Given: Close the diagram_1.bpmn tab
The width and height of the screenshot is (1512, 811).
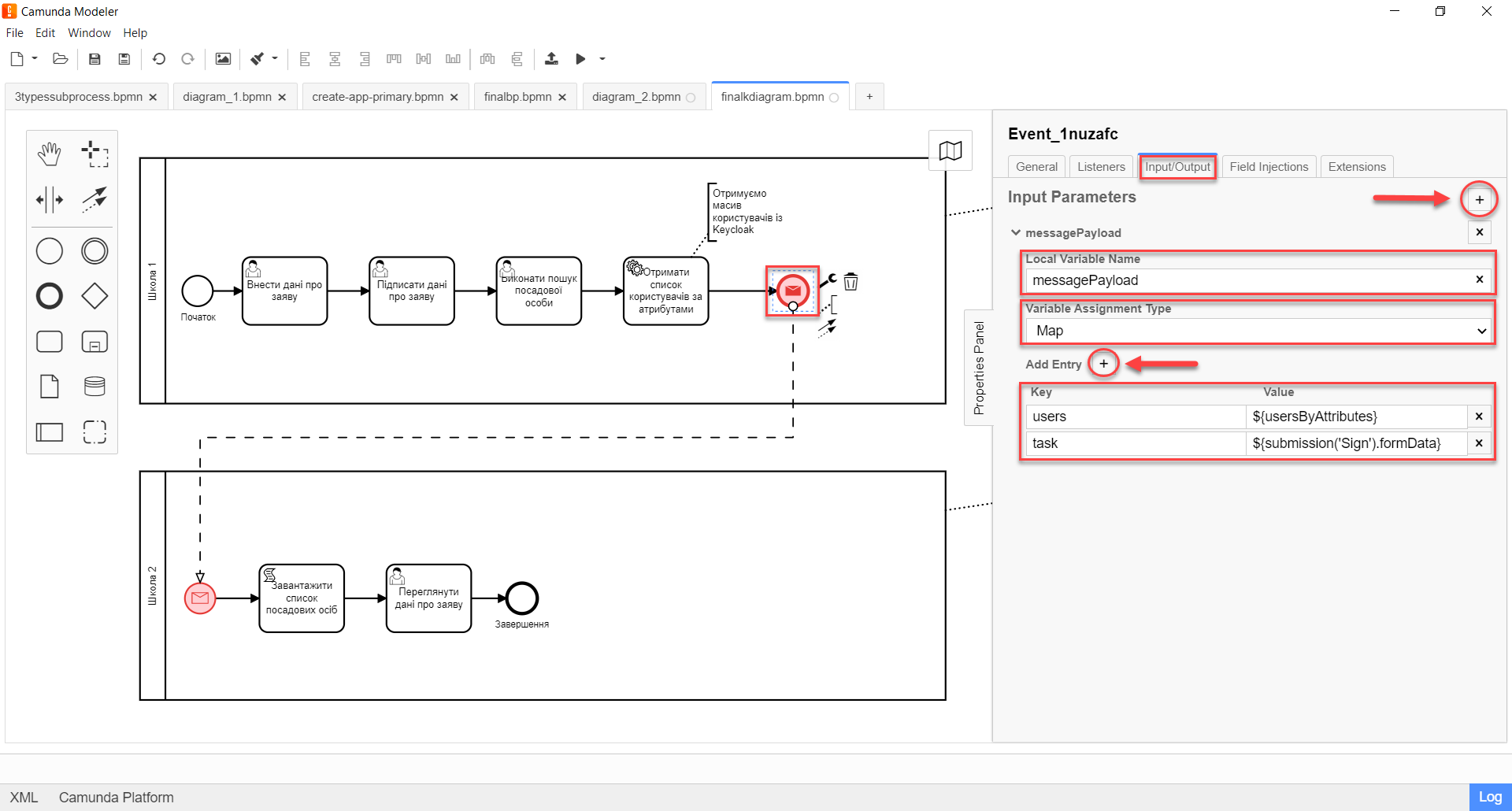Looking at the screenshot, I should point(282,98).
